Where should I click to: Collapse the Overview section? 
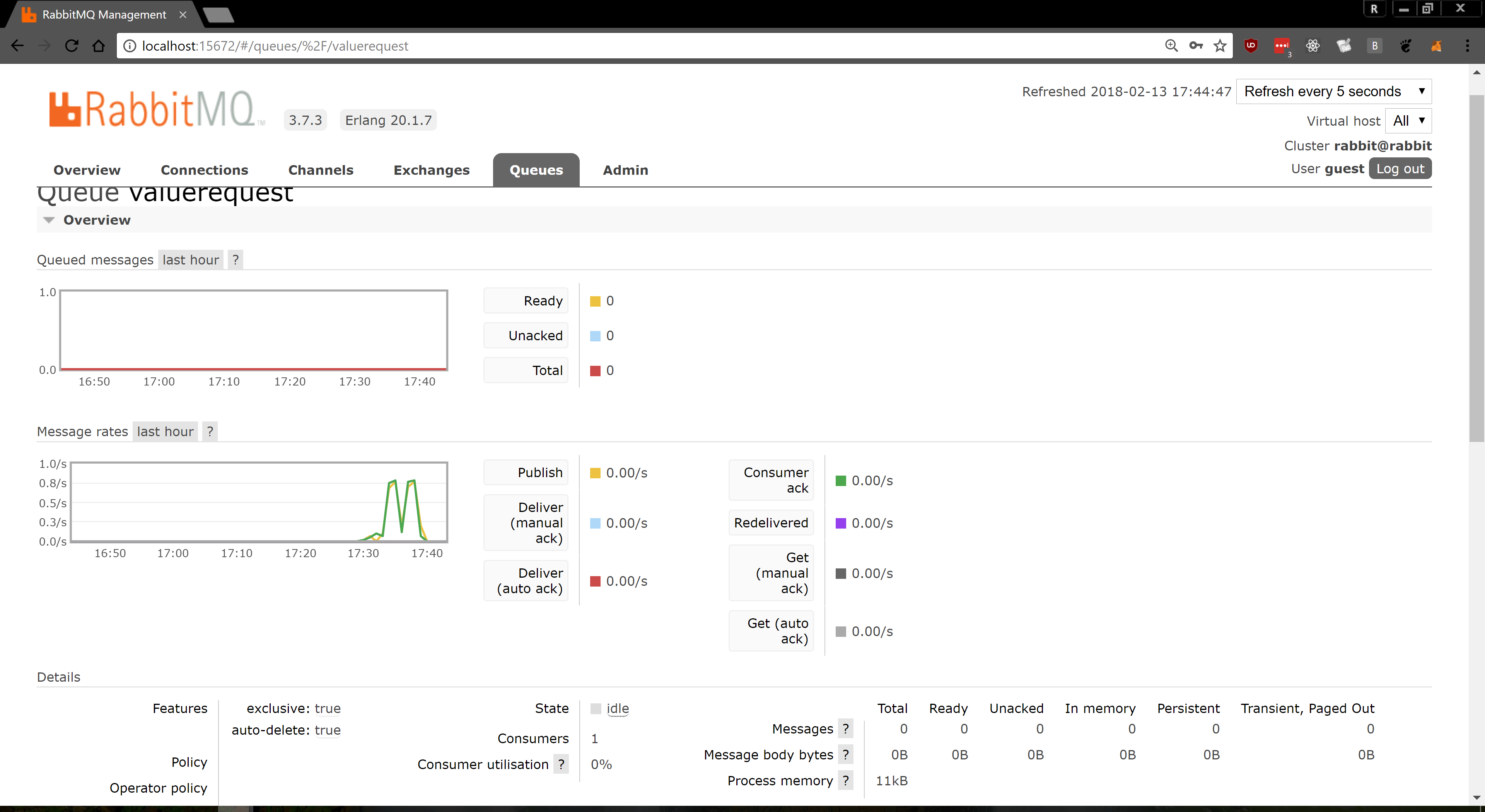click(x=49, y=220)
